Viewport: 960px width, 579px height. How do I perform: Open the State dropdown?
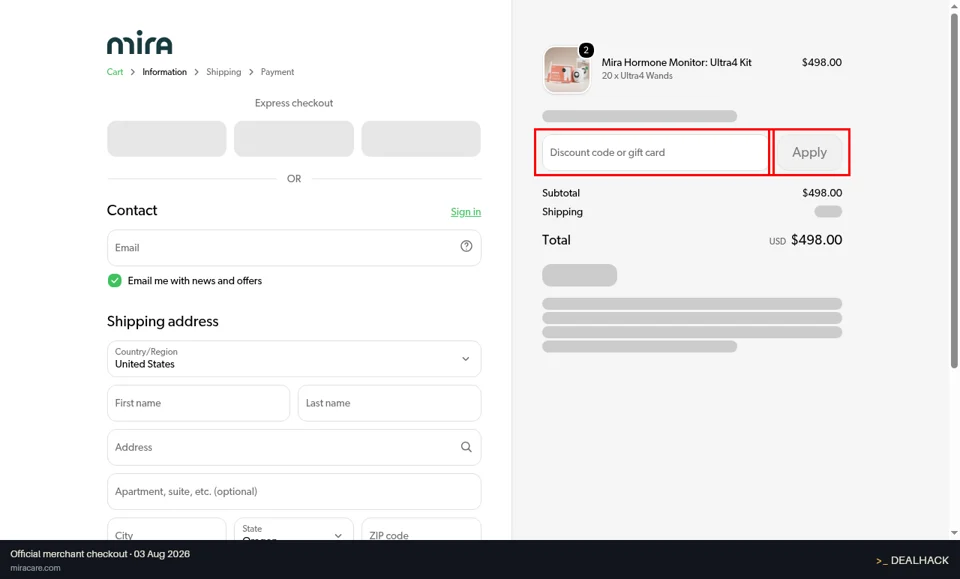click(x=294, y=530)
